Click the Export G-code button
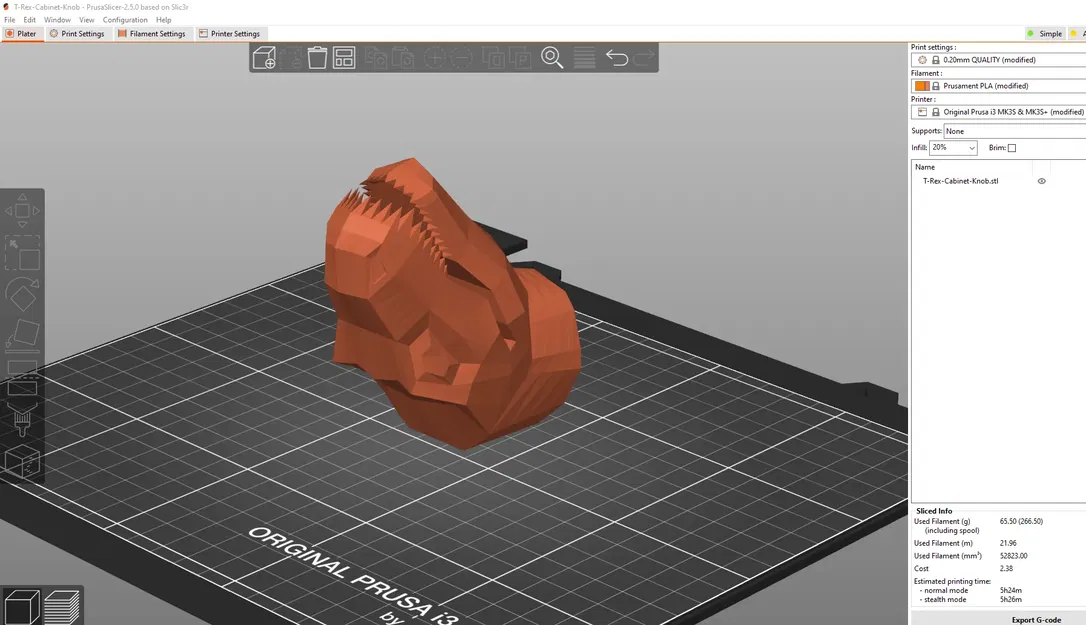The width and height of the screenshot is (1086, 625). [x=1035, y=620]
